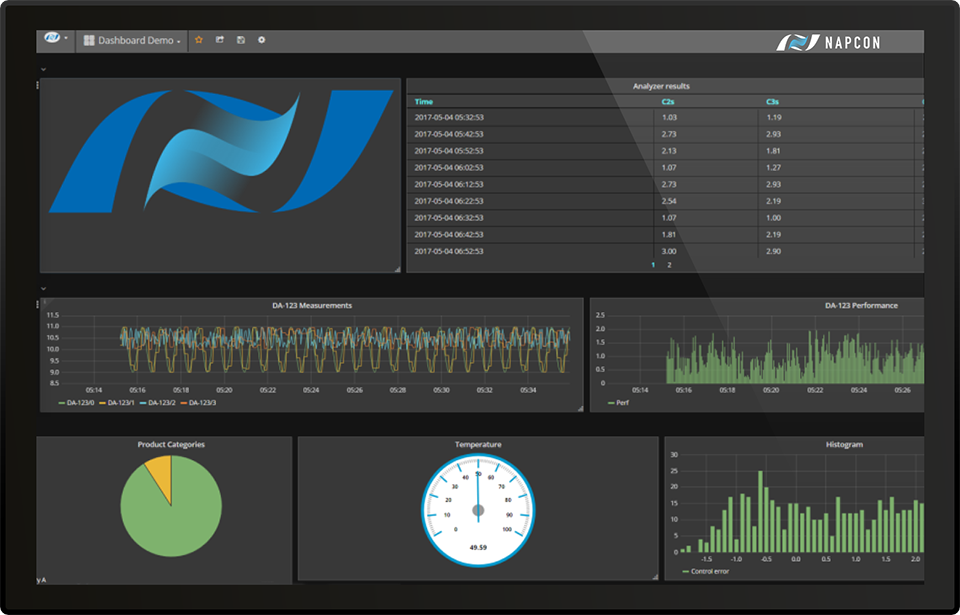960x615 pixels.
Task: Open the Dashboard Demo dropdown
Action: coord(138,41)
